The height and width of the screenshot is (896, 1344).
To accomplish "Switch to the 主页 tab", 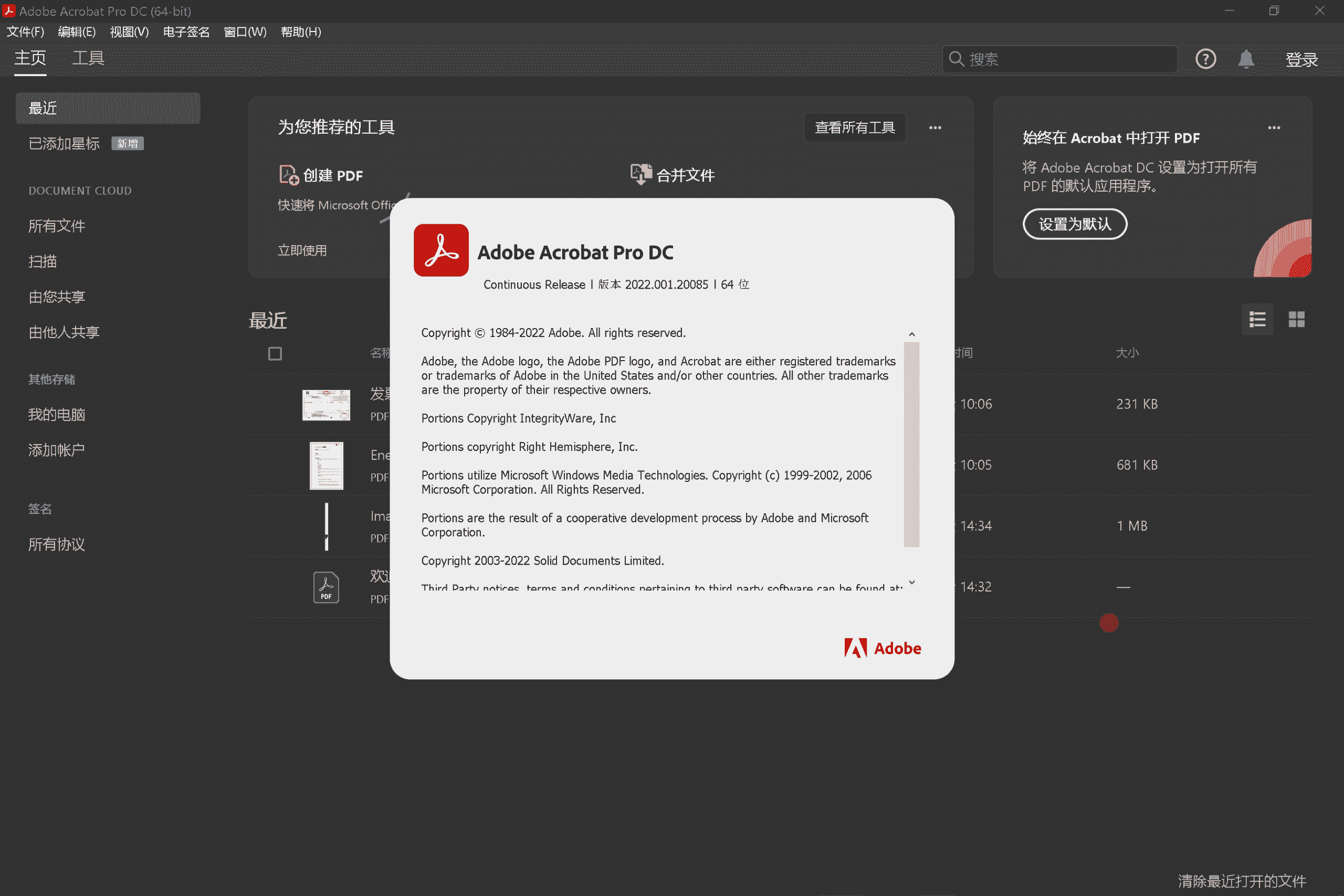I will coord(30,58).
